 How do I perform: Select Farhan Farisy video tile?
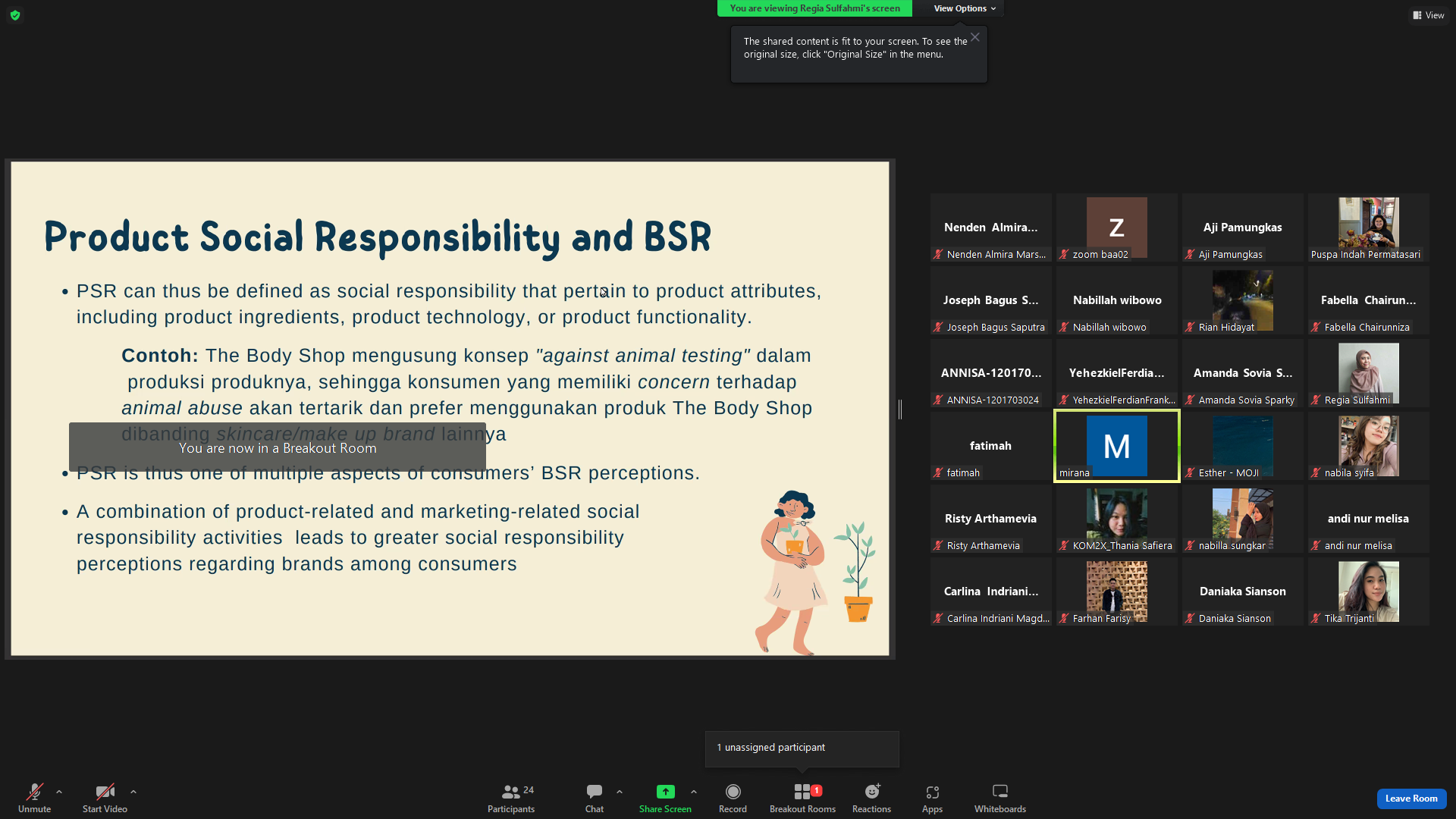click(1117, 591)
